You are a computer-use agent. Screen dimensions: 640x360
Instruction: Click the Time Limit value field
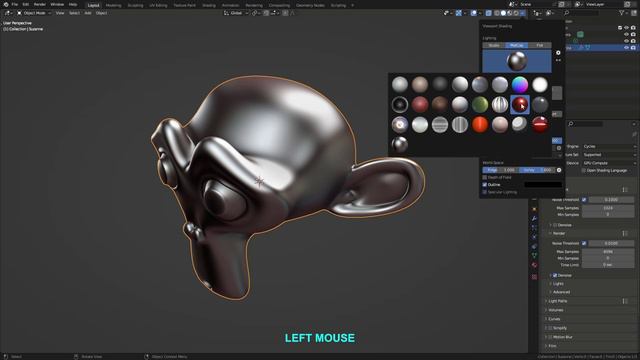(x=608, y=265)
